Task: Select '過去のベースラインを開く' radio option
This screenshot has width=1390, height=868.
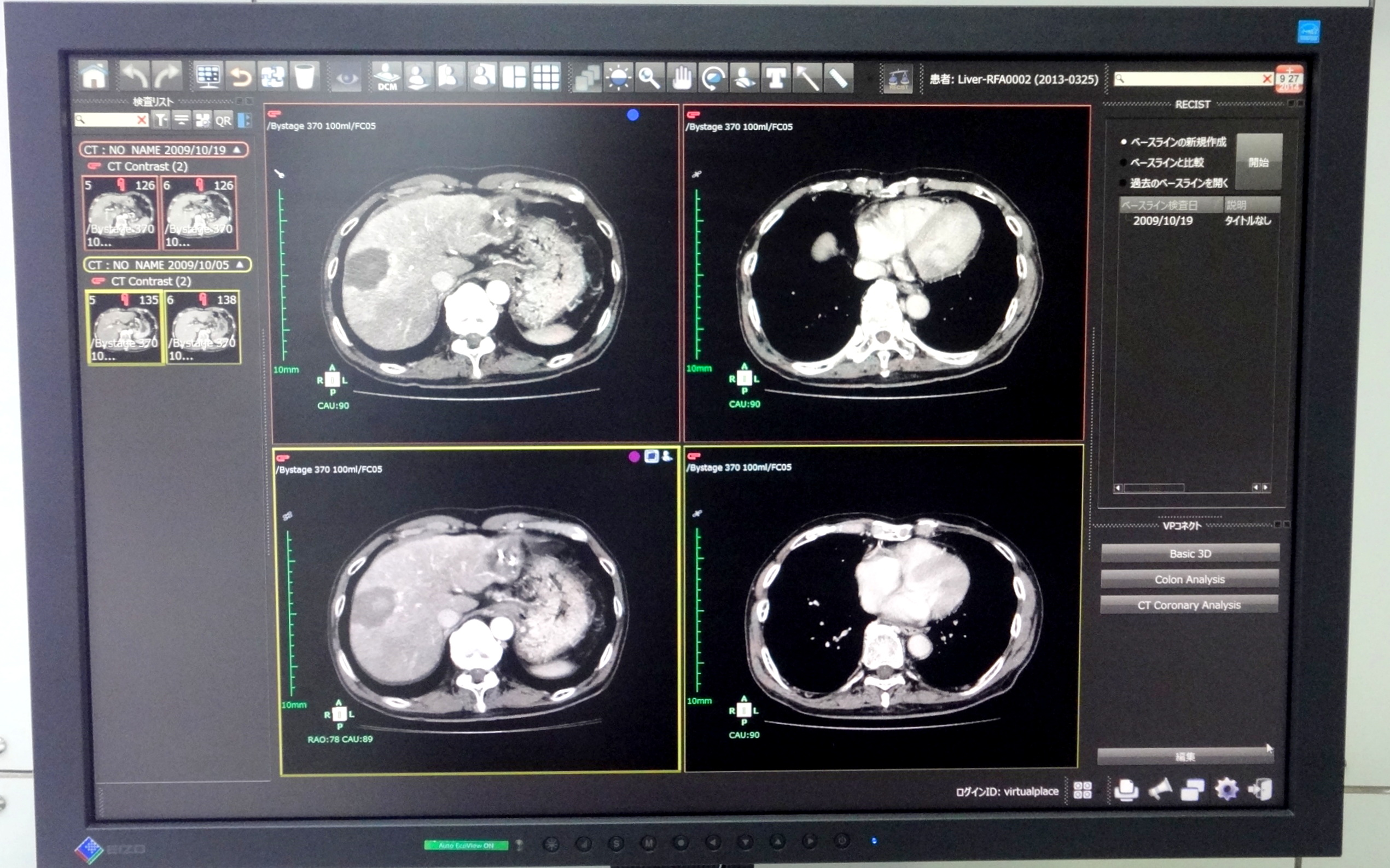Action: (x=1124, y=183)
